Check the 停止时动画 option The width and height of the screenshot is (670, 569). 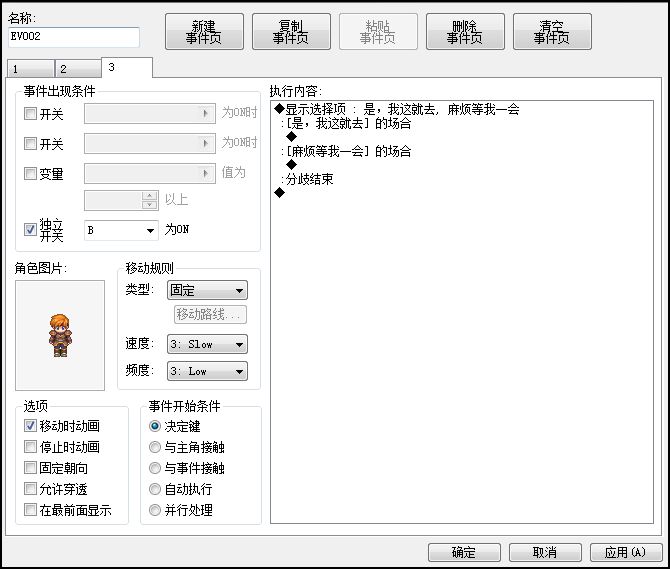[30, 447]
